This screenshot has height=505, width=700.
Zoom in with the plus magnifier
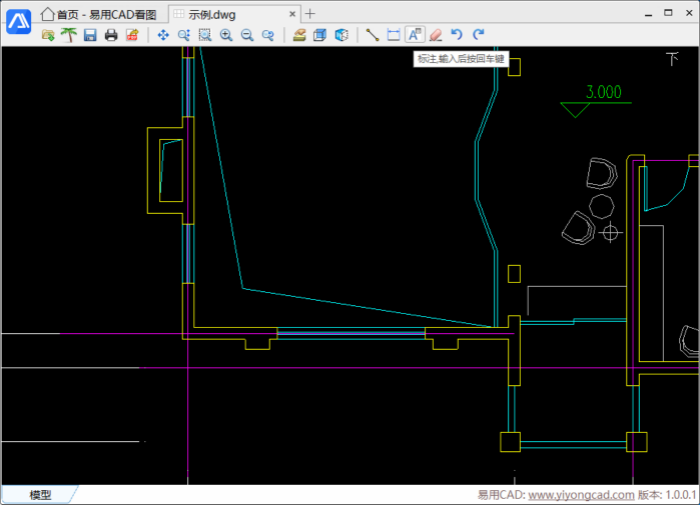coord(226,35)
